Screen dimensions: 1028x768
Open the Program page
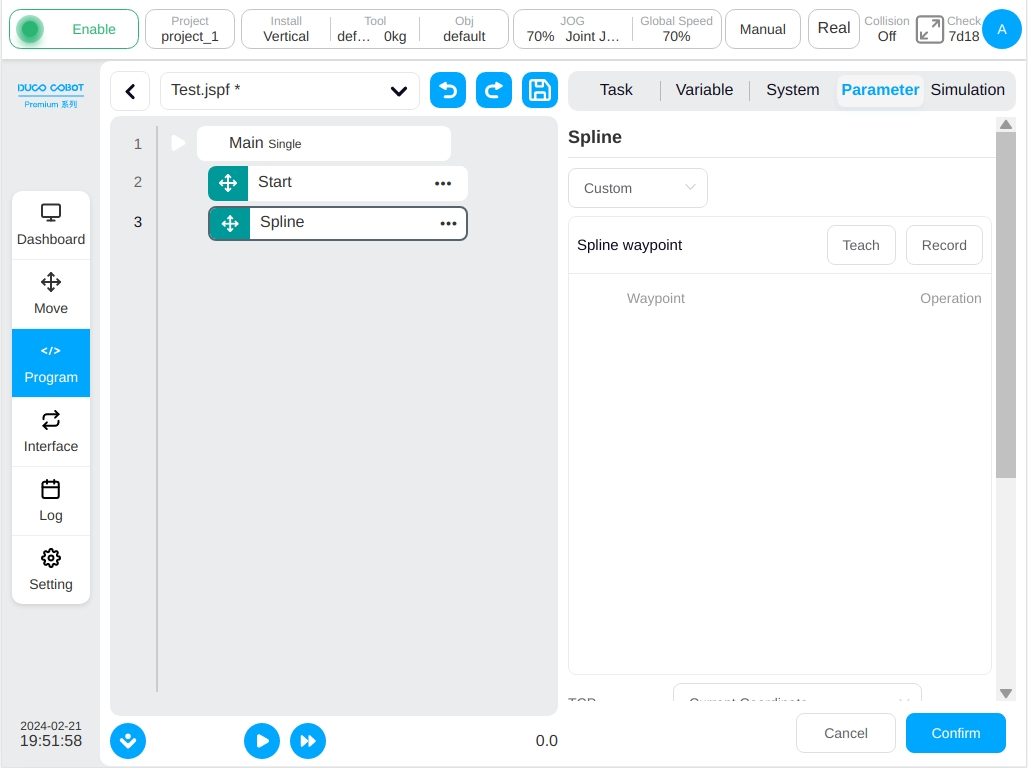50,363
